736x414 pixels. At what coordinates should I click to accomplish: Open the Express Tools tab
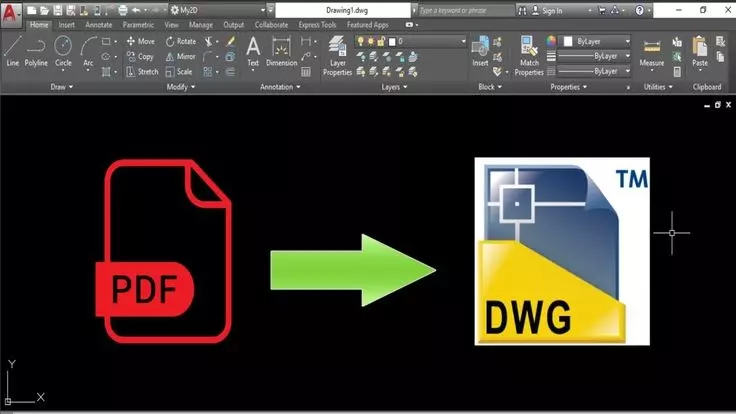point(317,25)
